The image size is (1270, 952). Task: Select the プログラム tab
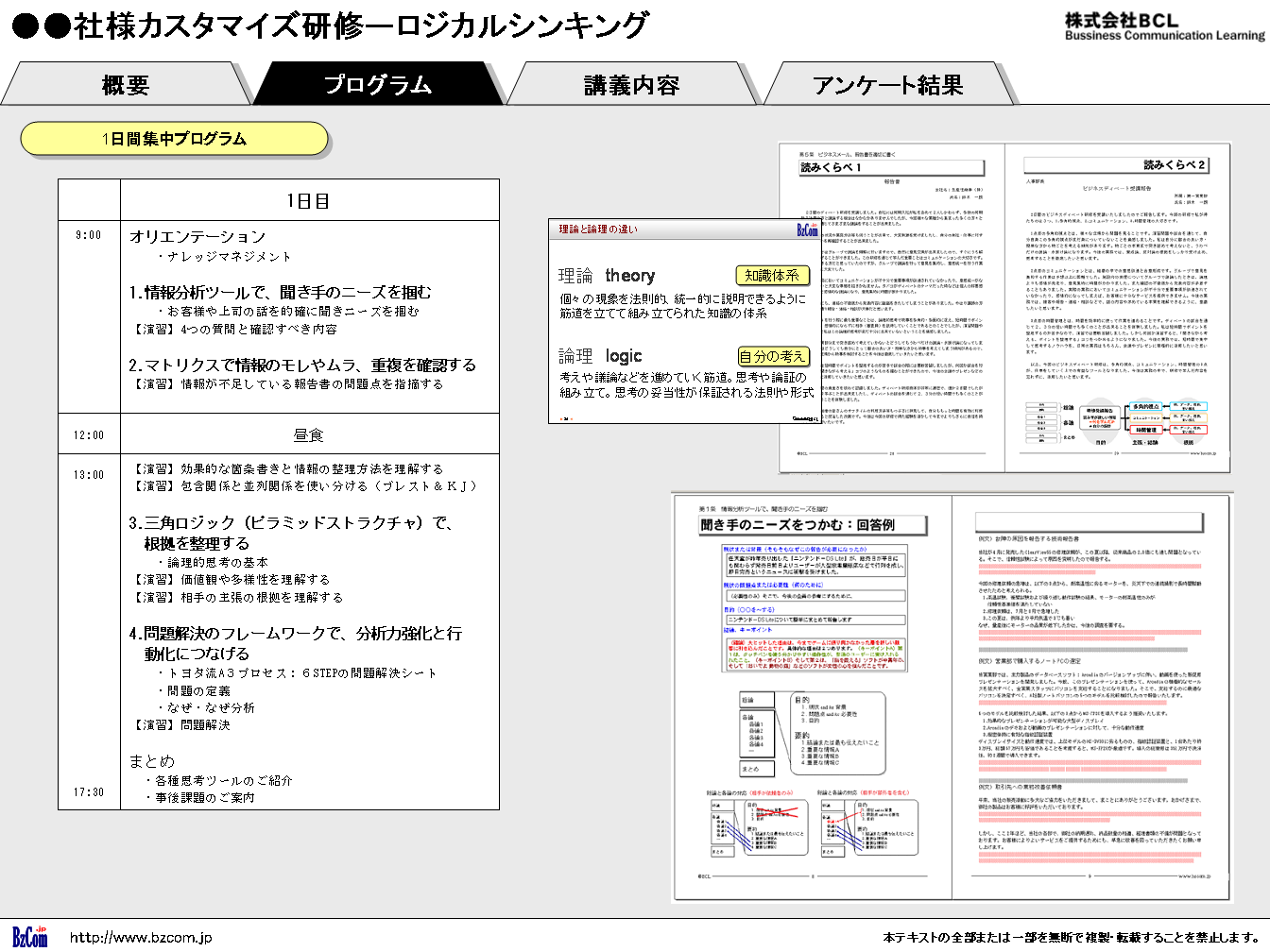378,85
